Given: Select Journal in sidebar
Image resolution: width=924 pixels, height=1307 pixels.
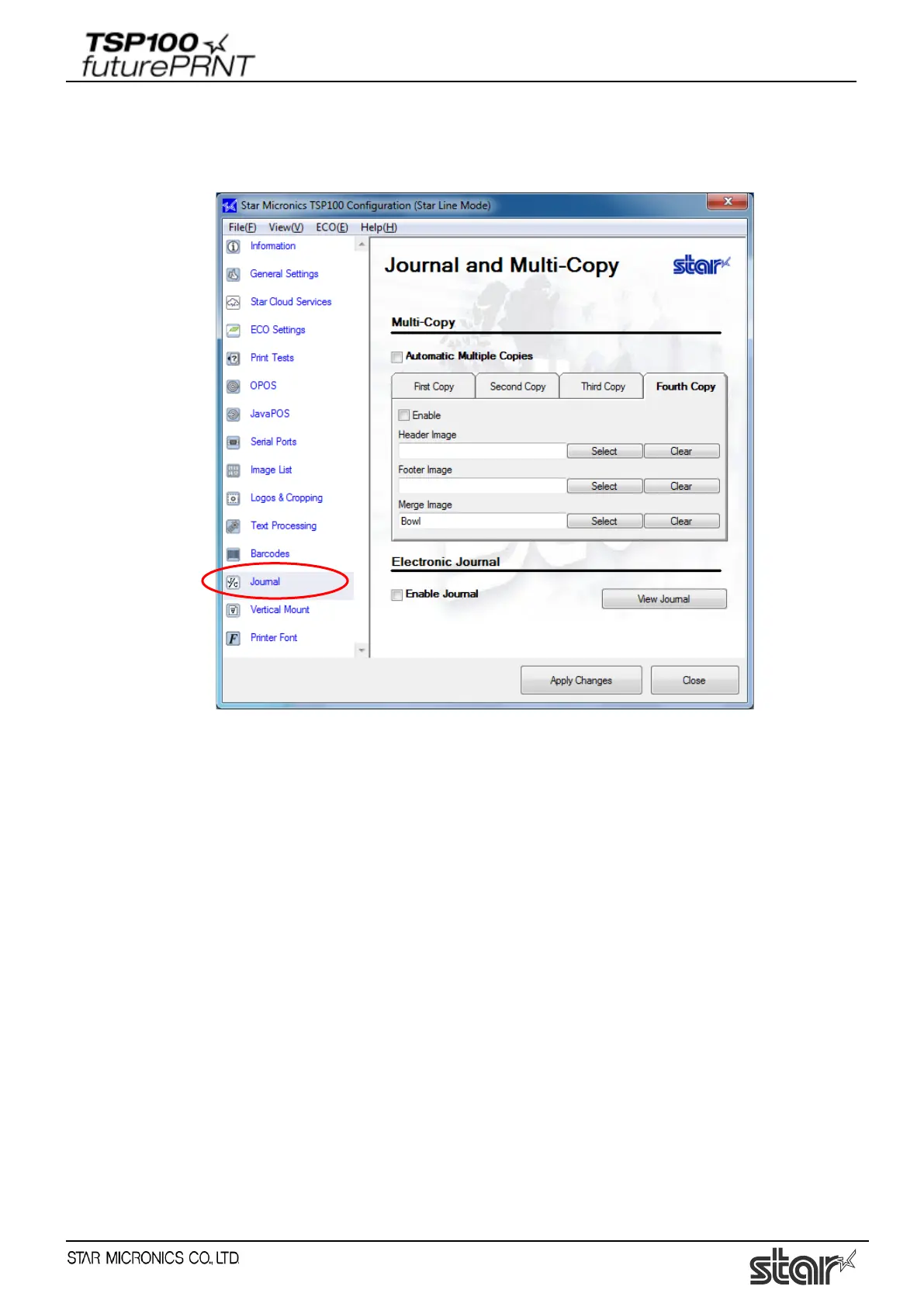Looking at the screenshot, I should tap(265, 581).
